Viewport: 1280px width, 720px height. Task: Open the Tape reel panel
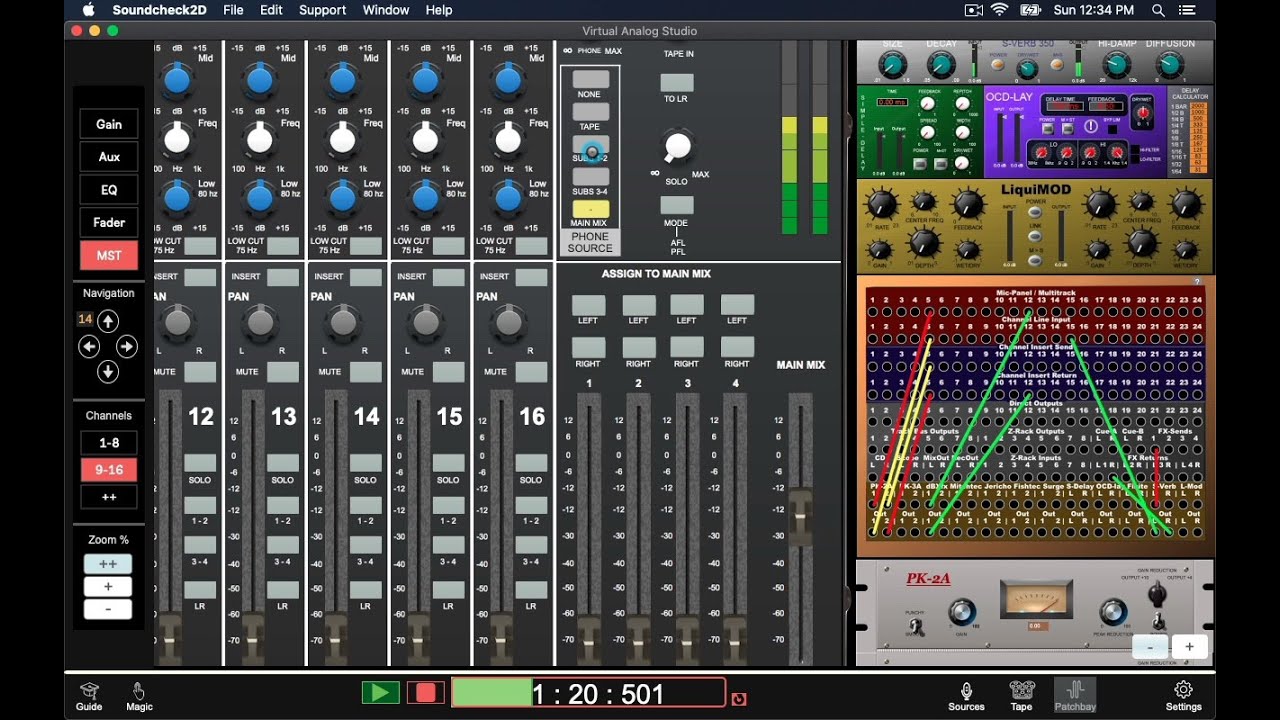1021,697
